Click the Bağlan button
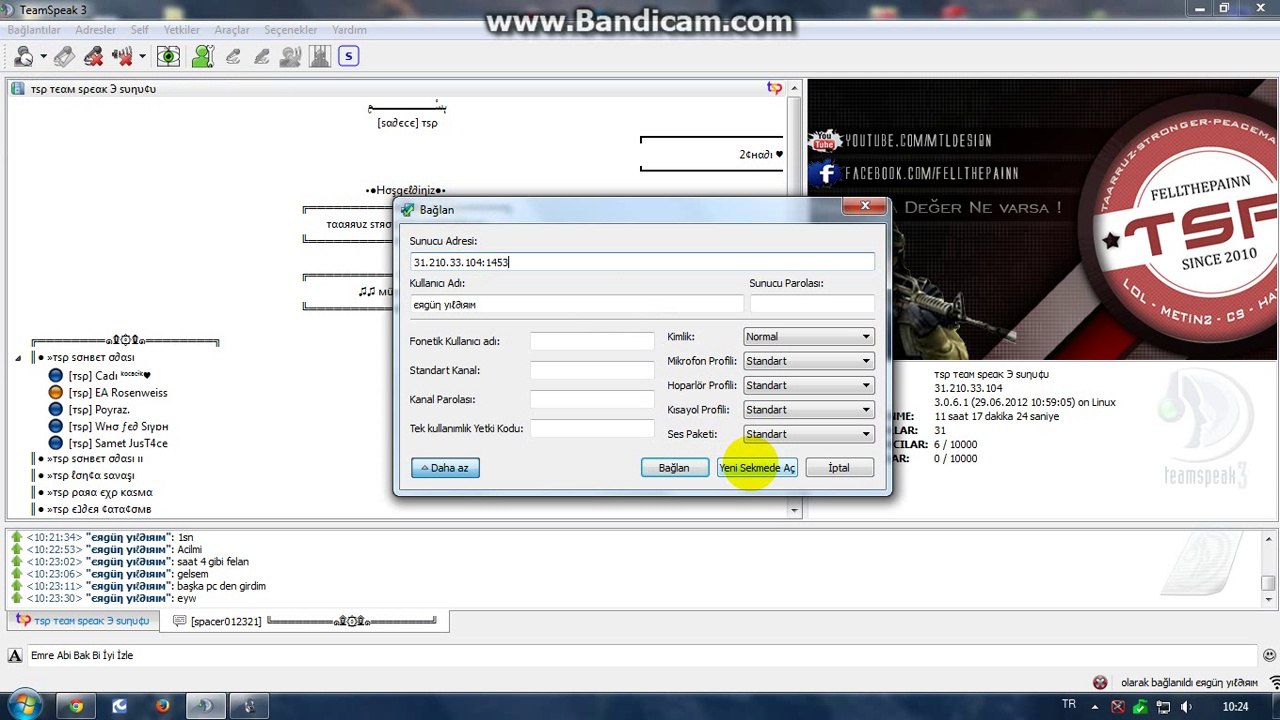This screenshot has height=720, width=1280. click(674, 468)
